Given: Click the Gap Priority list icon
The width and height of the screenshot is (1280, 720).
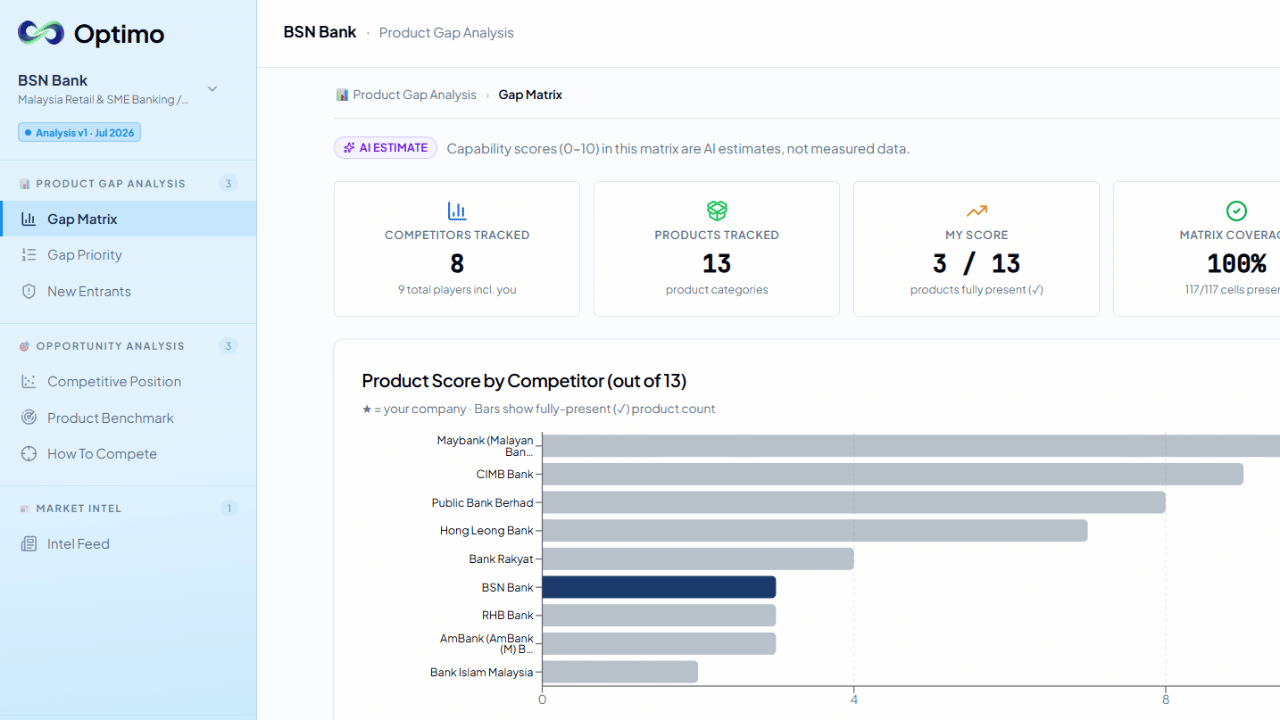Looking at the screenshot, I should pos(29,255).
